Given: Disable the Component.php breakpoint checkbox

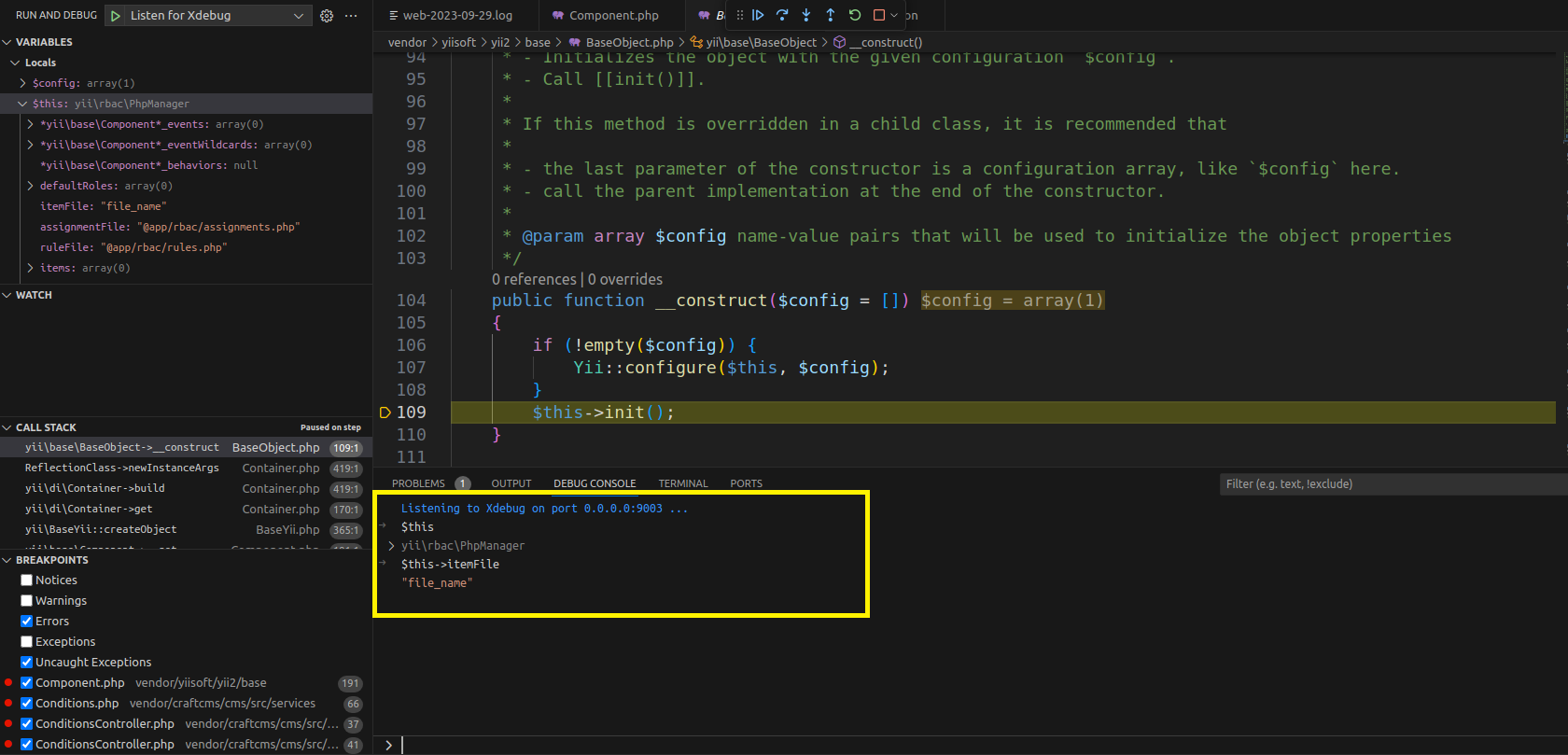Looking at the screenshot, I should 27,683.
